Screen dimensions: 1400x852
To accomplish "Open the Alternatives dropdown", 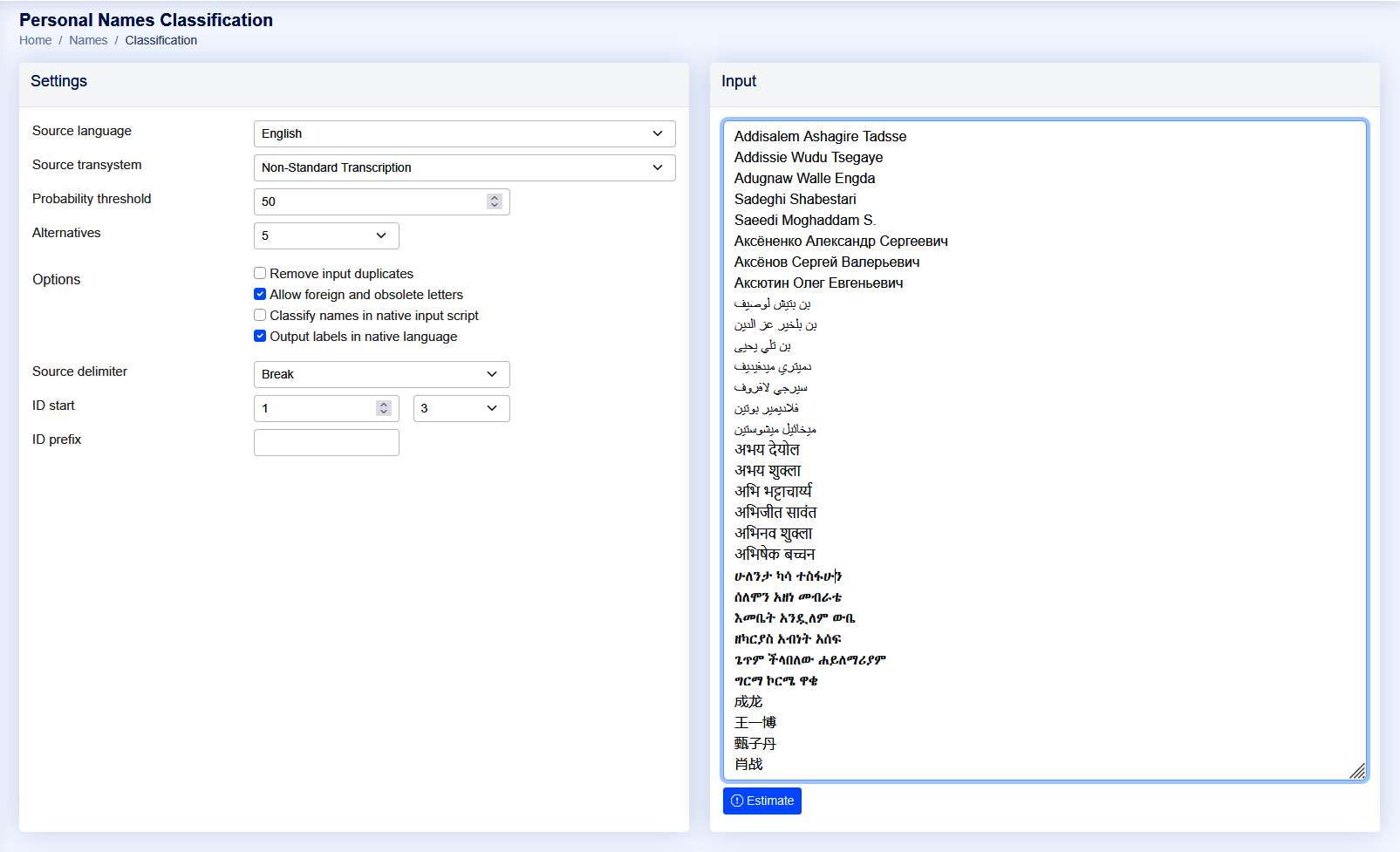I will 326,235.
